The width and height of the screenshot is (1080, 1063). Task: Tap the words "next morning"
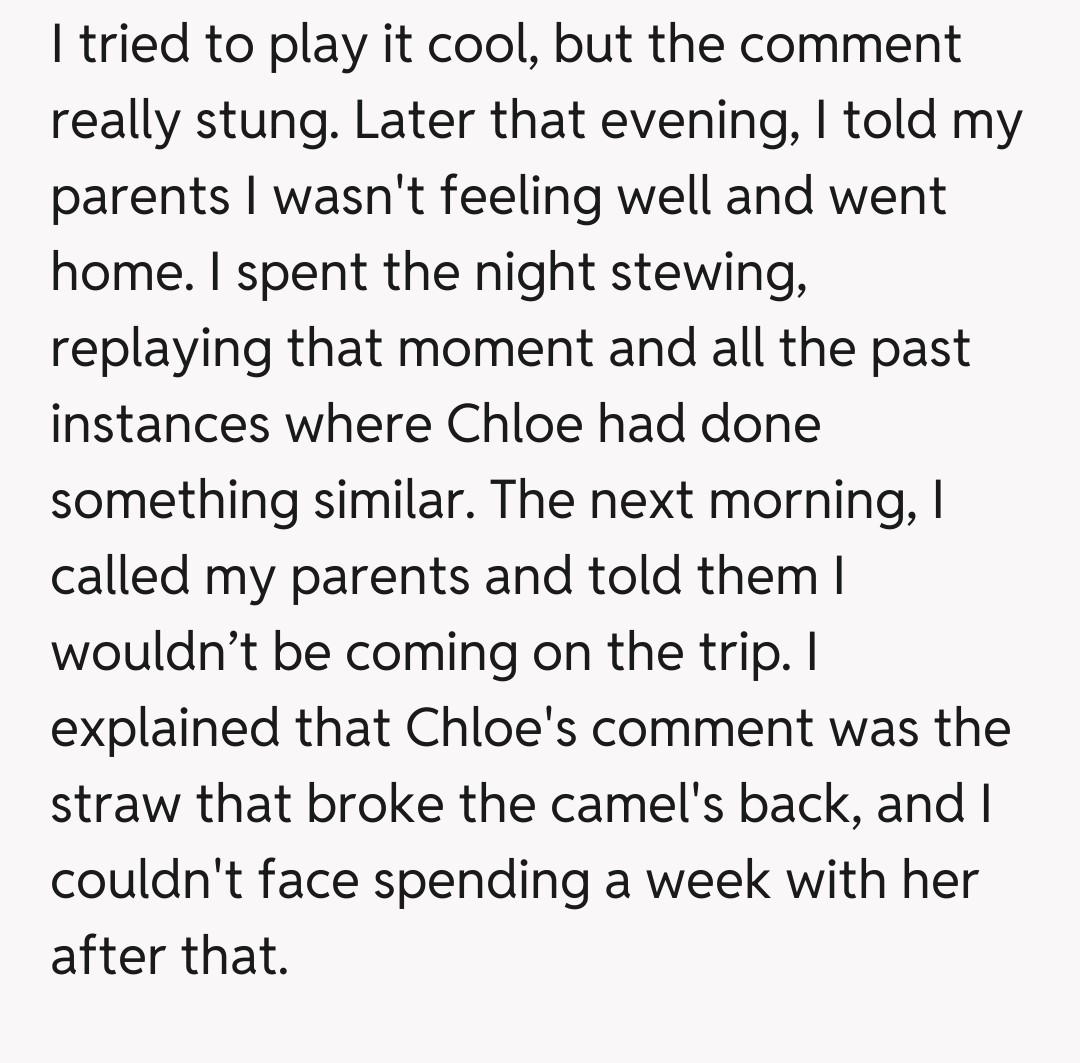click(744, 501)
